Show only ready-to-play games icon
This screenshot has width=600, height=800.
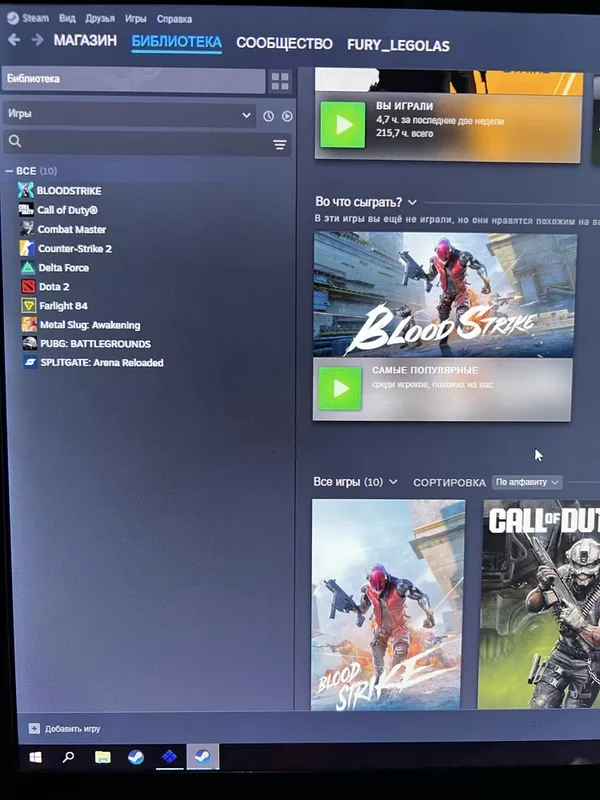(287, 116)
